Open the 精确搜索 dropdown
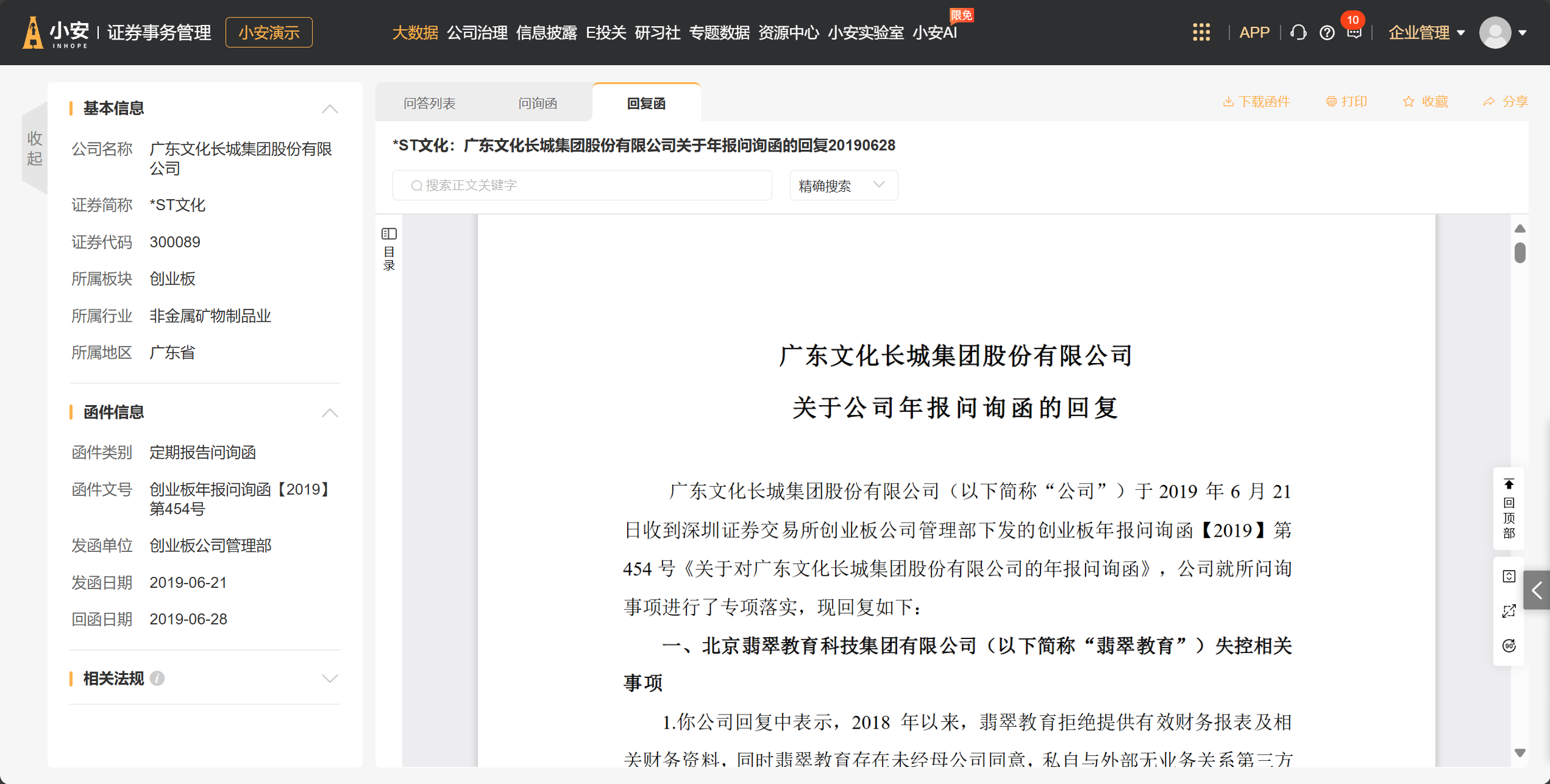 843,185
